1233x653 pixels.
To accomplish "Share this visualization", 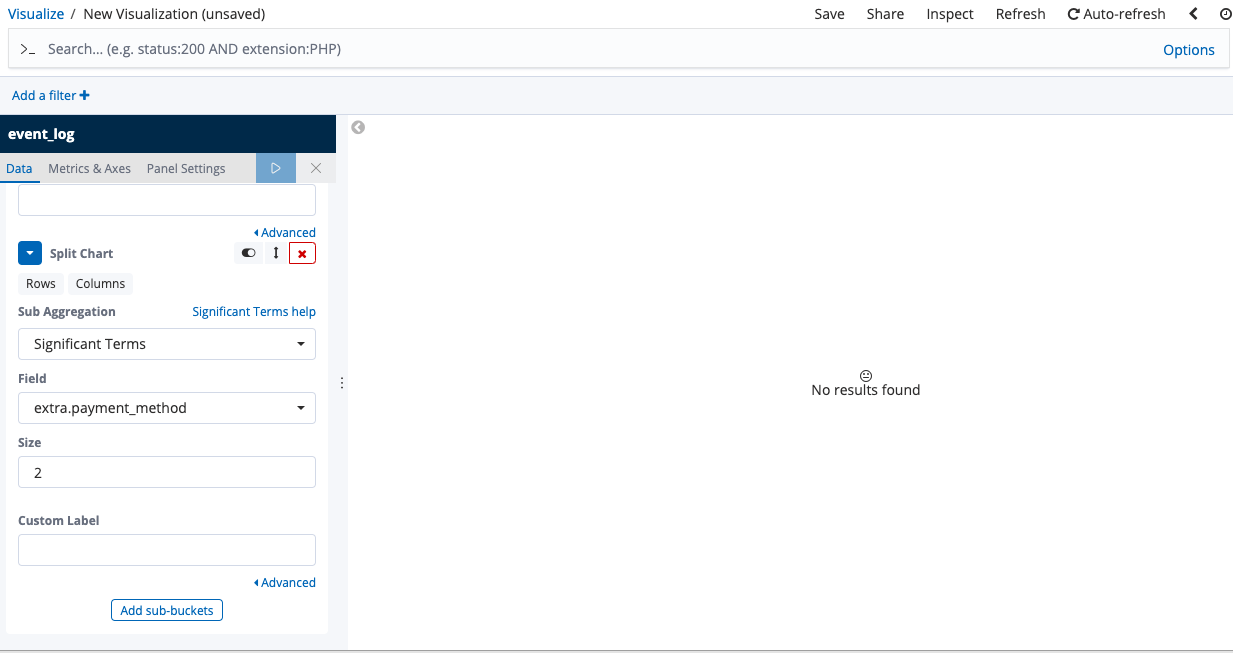I will click(885, 14).
